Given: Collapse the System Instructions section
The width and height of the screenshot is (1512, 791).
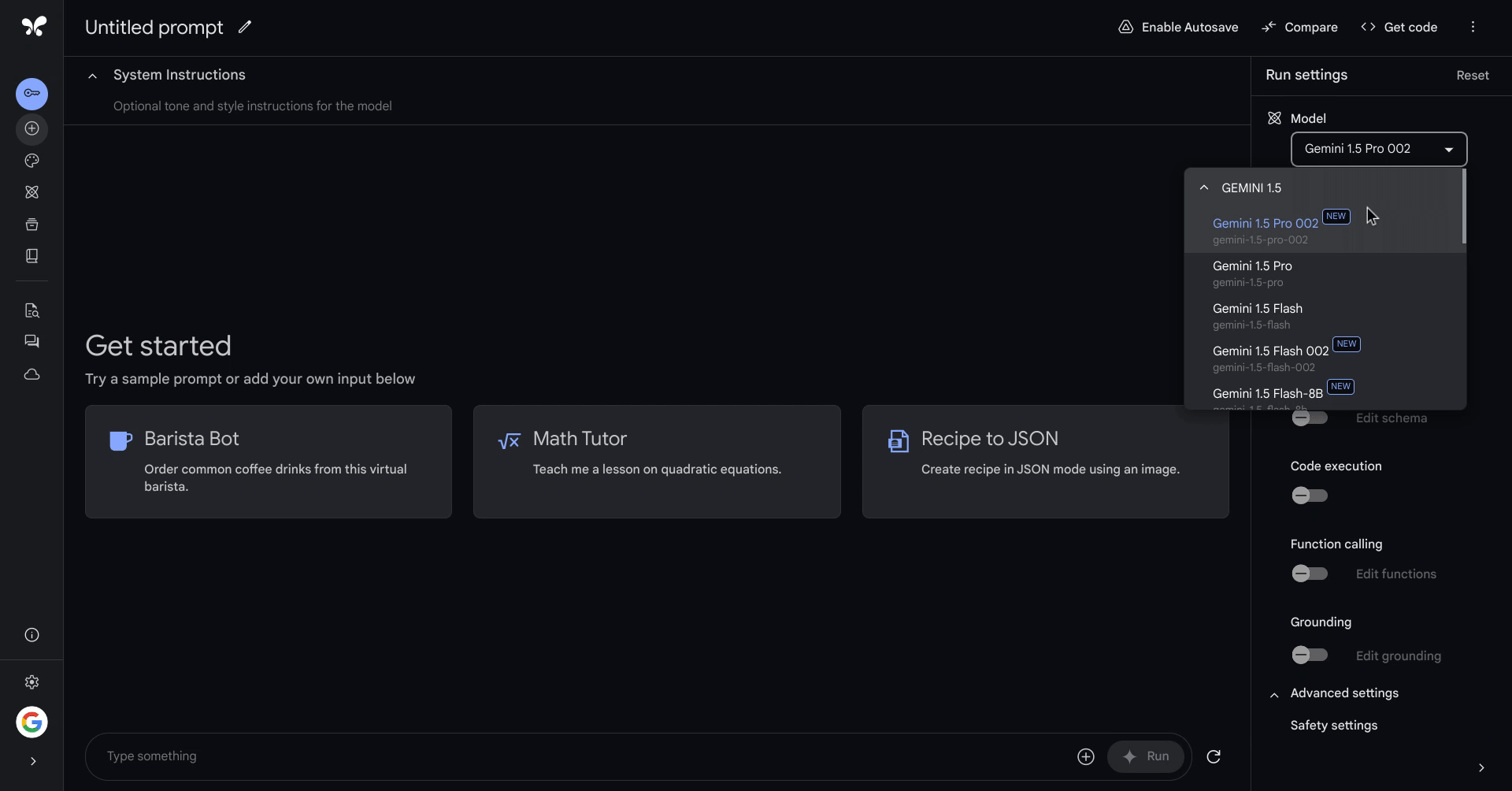Looking at the screenshot, I should coord(93,76).
